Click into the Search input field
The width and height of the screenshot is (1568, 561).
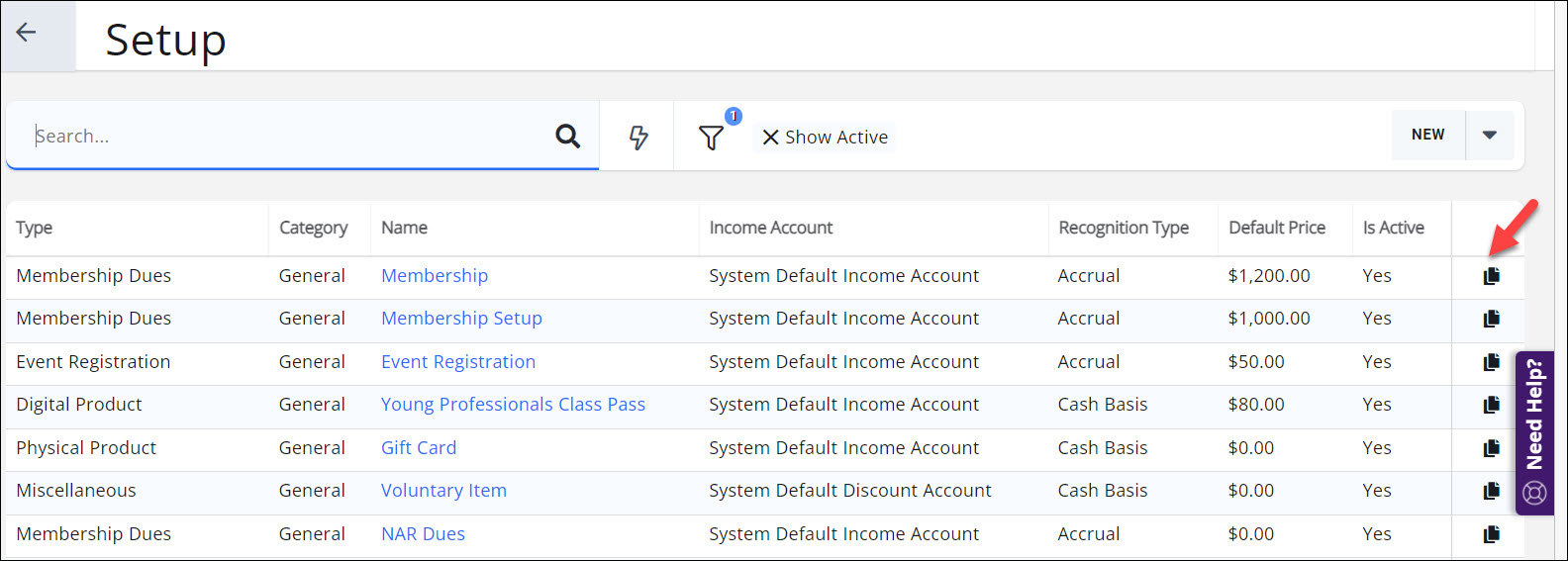(x=287, y=136)
